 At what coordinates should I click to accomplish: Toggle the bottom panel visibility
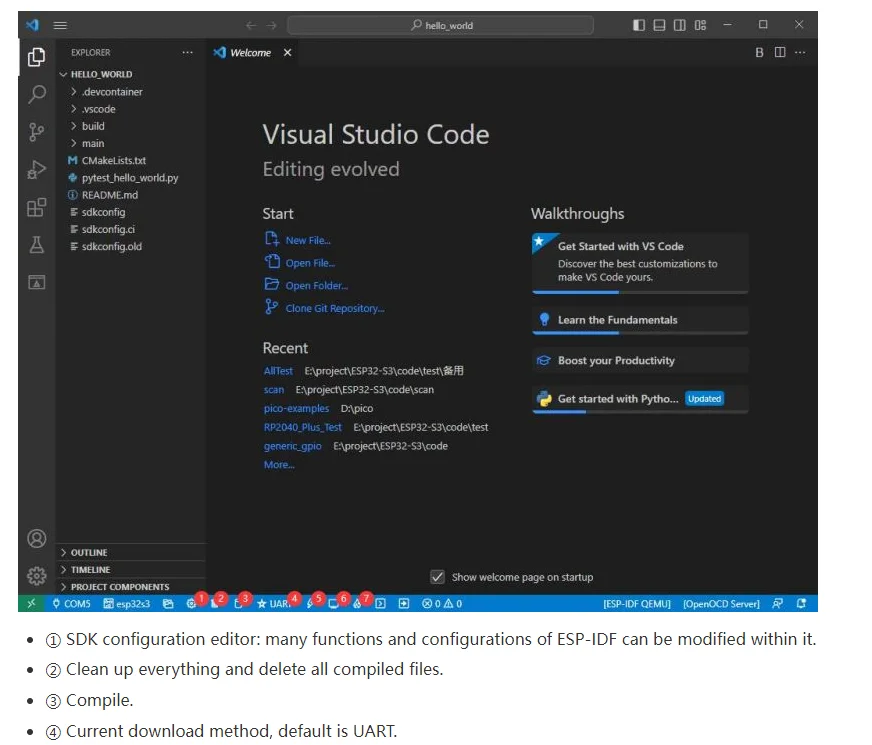tap(659, 25)
